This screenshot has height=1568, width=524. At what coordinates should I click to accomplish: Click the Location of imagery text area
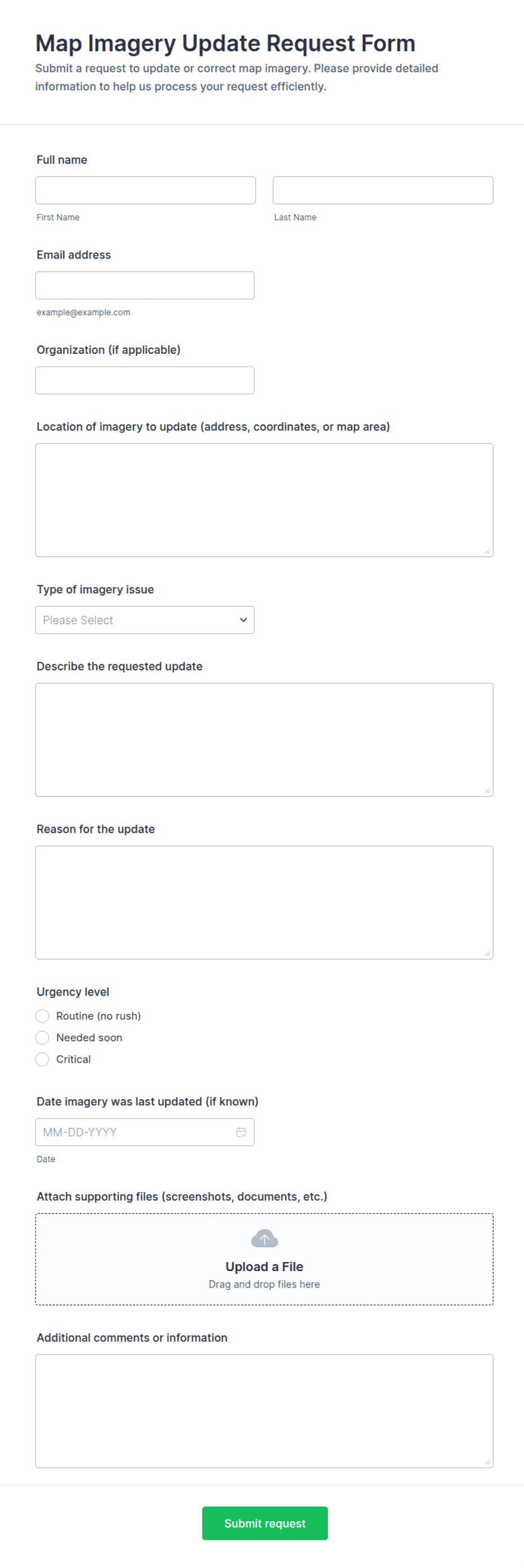[264, 500]
